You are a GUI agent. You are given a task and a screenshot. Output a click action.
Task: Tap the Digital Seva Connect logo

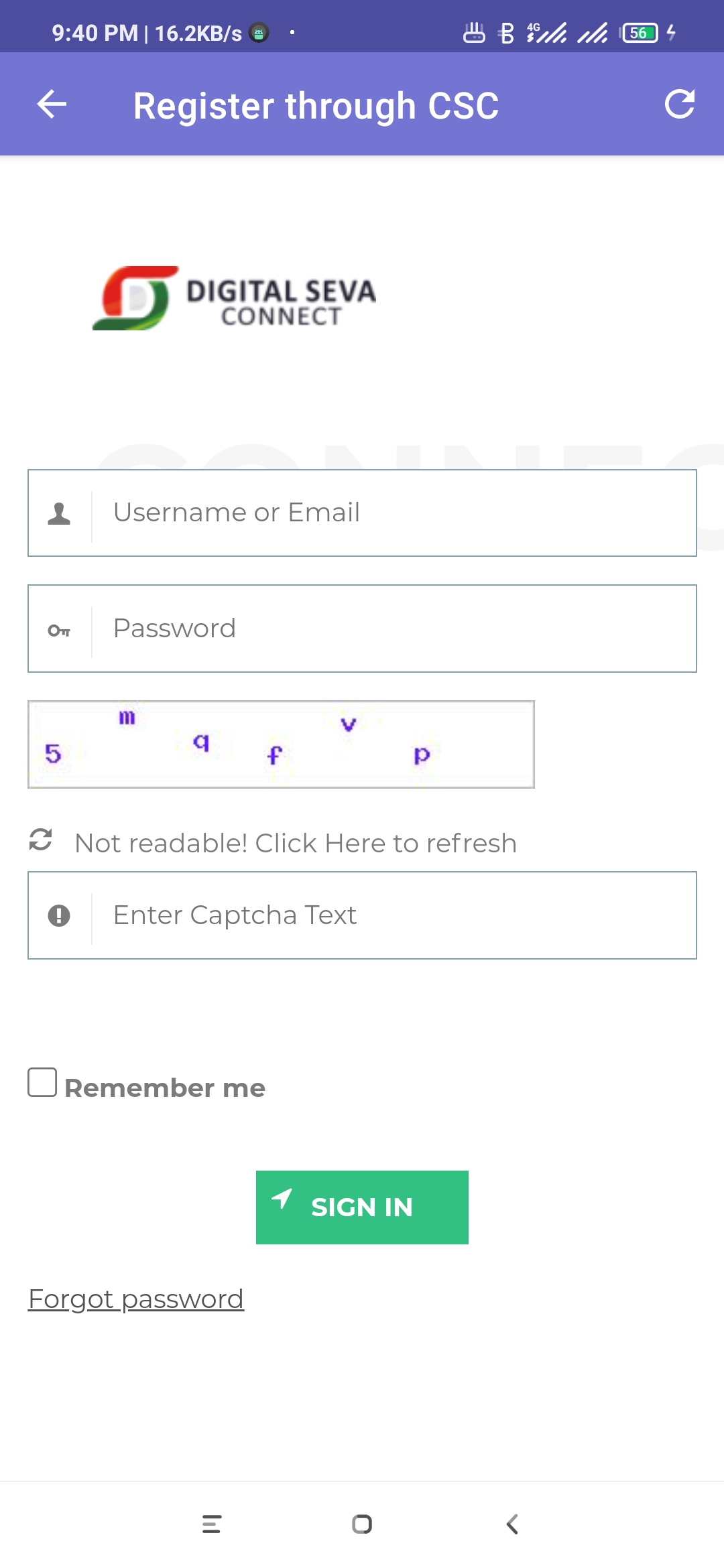[x=234, y=298]
